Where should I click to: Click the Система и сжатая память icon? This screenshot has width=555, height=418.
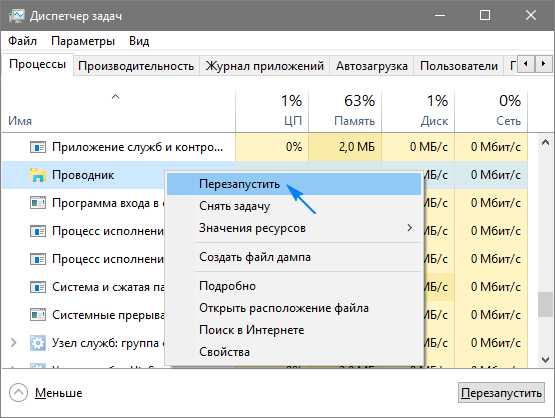click(38, 287)
